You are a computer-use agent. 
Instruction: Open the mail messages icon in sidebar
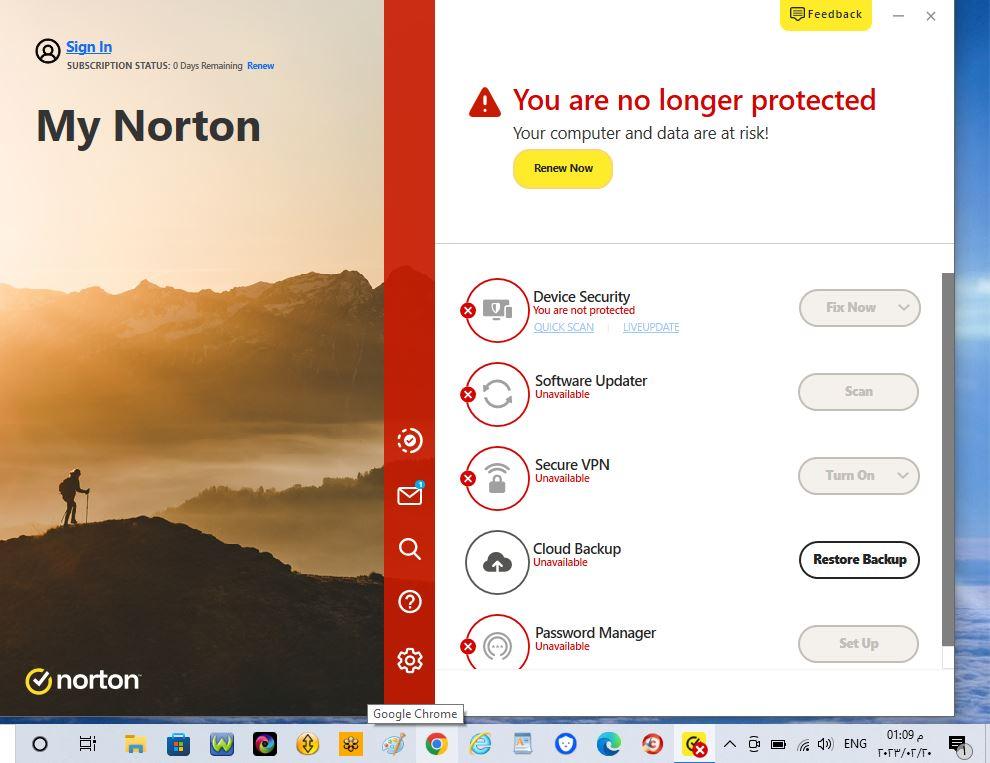(410, 495)
